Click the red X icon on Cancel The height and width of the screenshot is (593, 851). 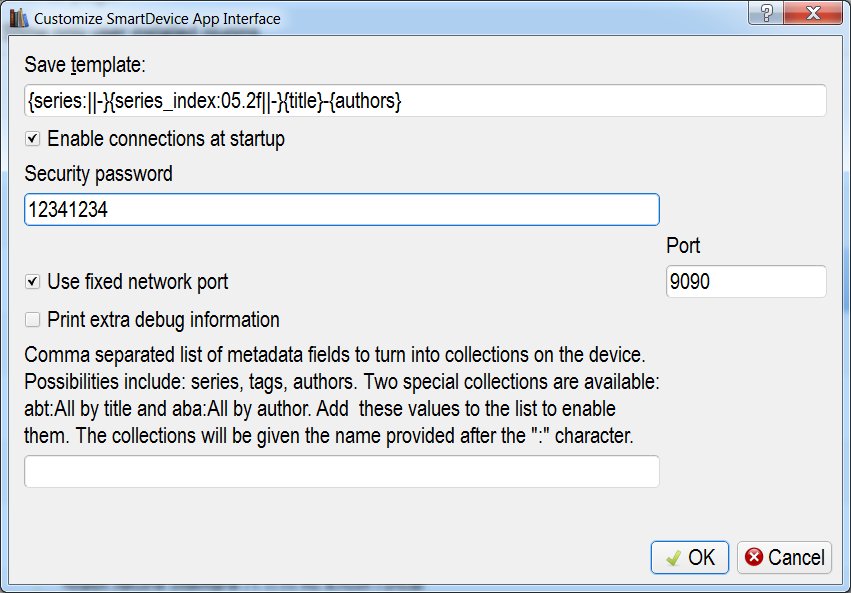point(754,558)
